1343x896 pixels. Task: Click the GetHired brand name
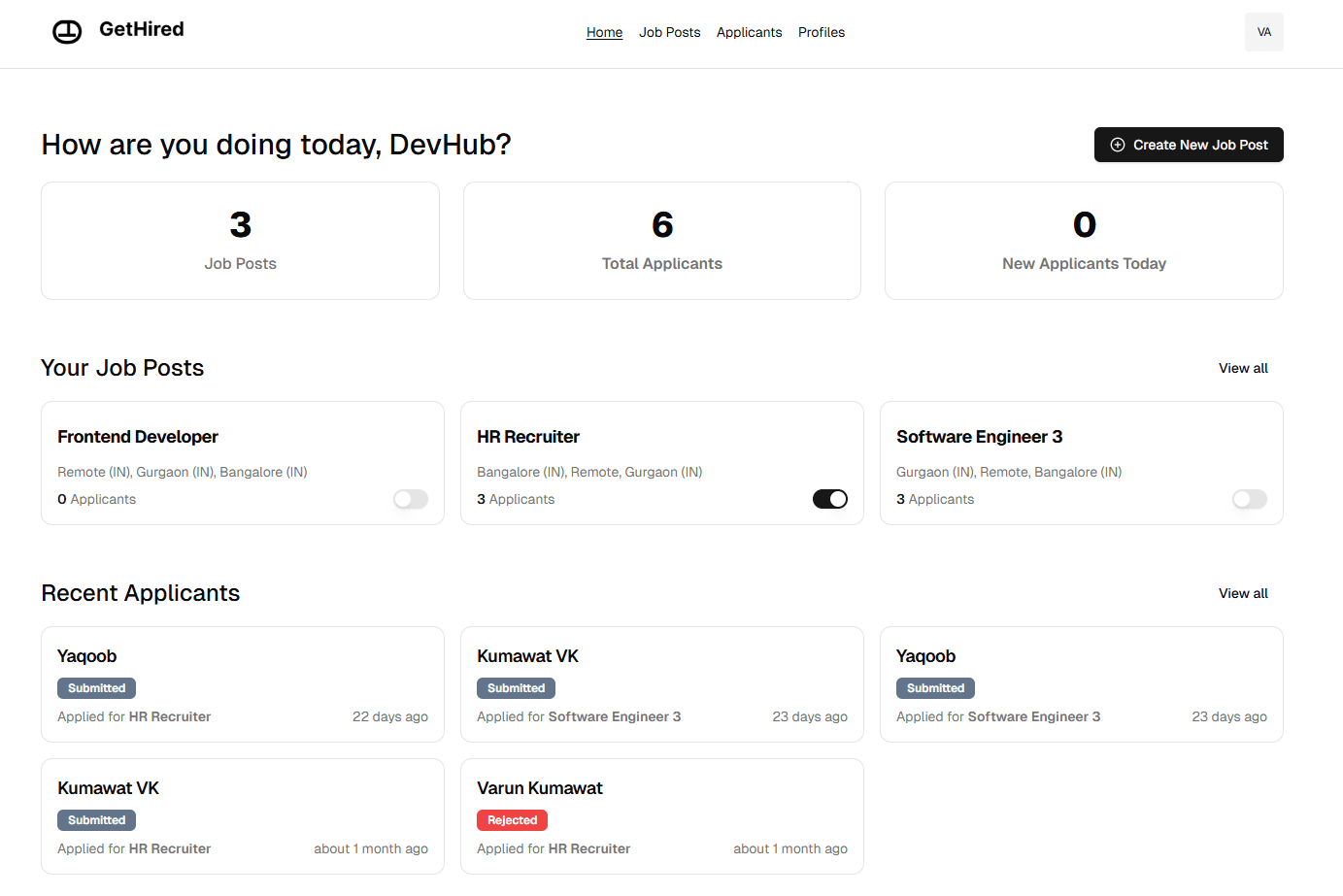pos(142,29)
